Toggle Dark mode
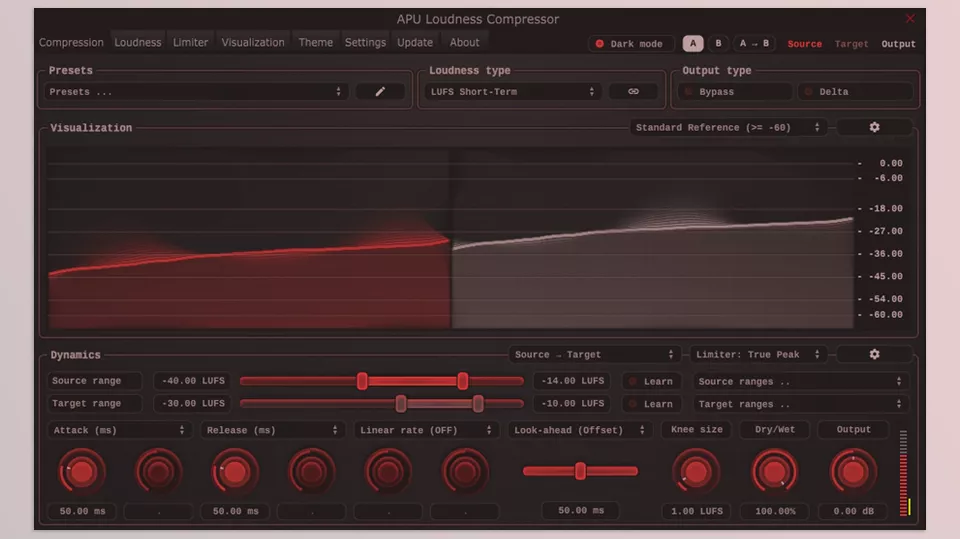 631,43
